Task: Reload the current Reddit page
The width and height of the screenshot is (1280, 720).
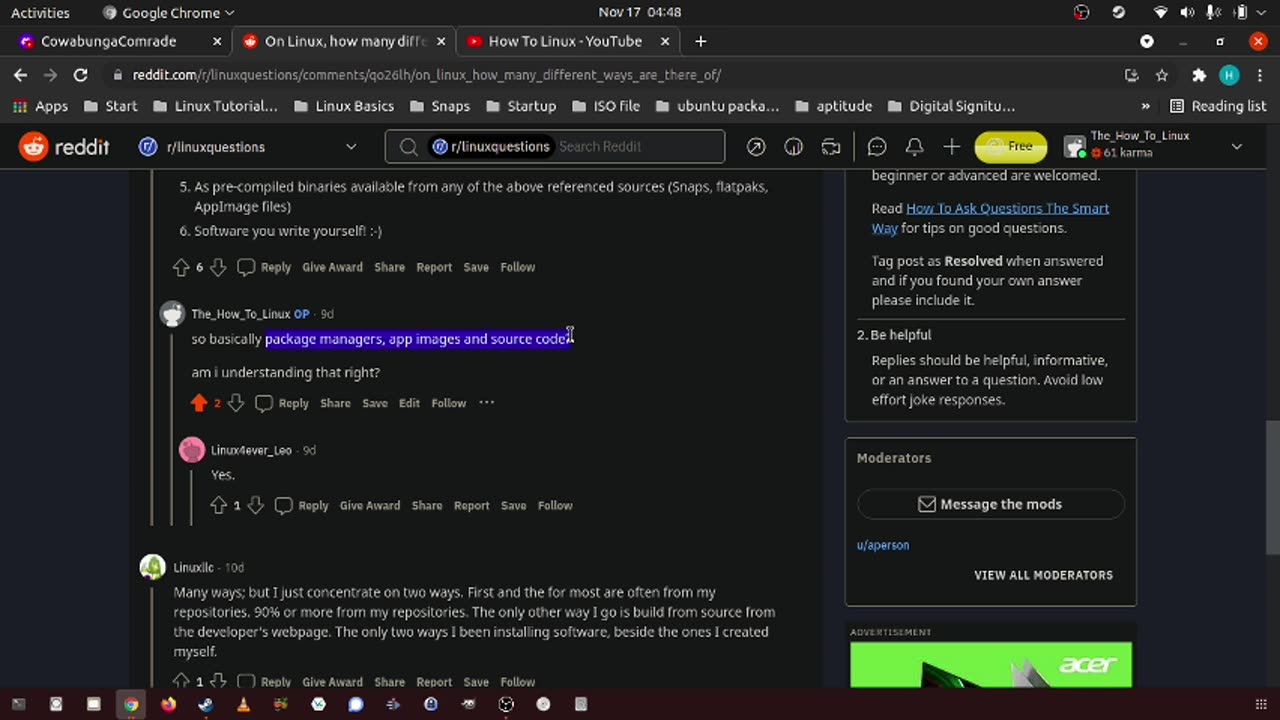Action: [x=81, y=75]
